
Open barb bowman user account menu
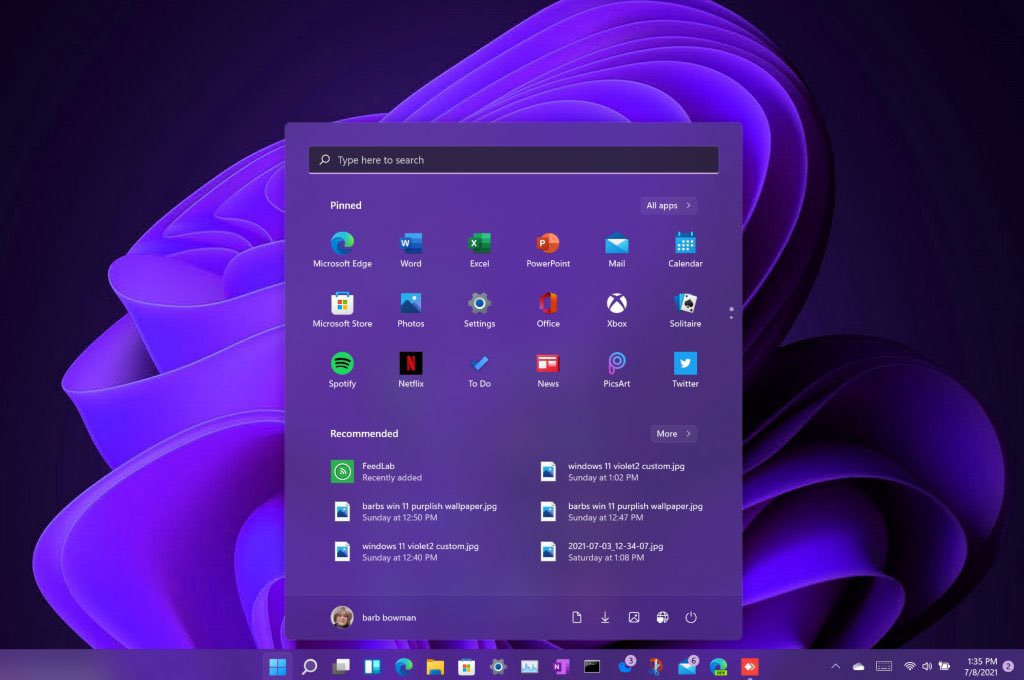[374, 617]
